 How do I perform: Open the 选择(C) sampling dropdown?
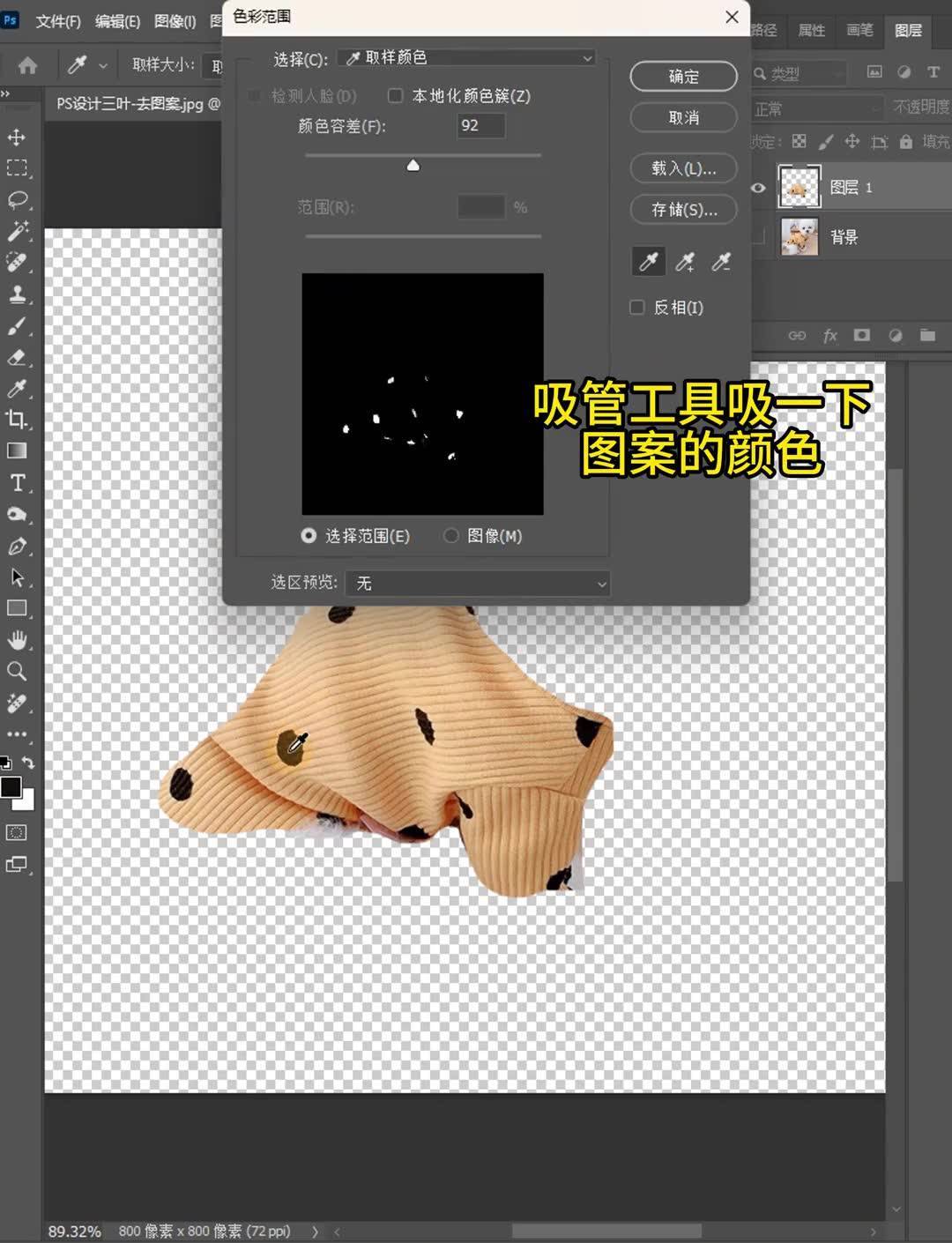click(x=465, y=57)
